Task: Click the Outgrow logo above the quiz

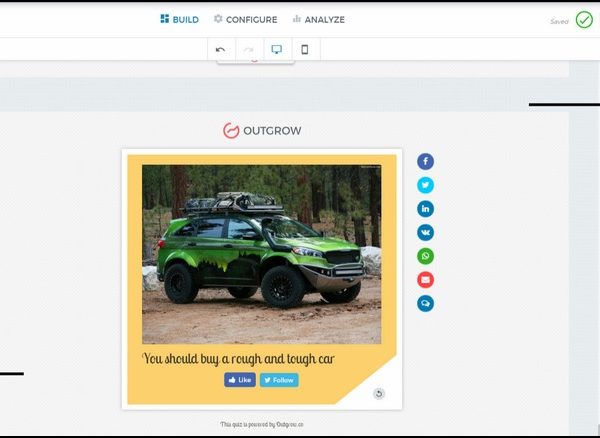Action: pos(261,130)
